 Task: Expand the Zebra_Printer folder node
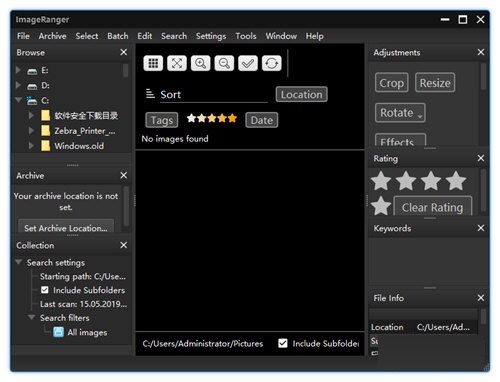coord(31,130)
